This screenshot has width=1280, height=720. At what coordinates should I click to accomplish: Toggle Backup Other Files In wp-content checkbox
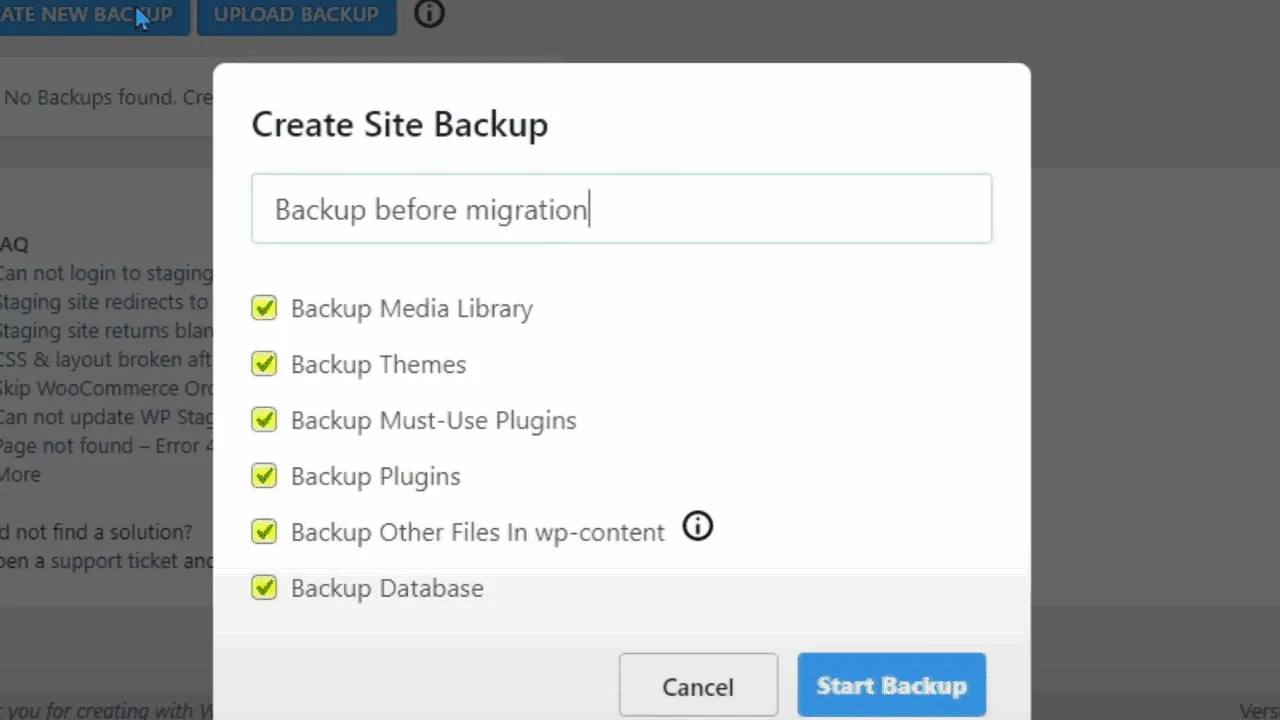point(264,532)
